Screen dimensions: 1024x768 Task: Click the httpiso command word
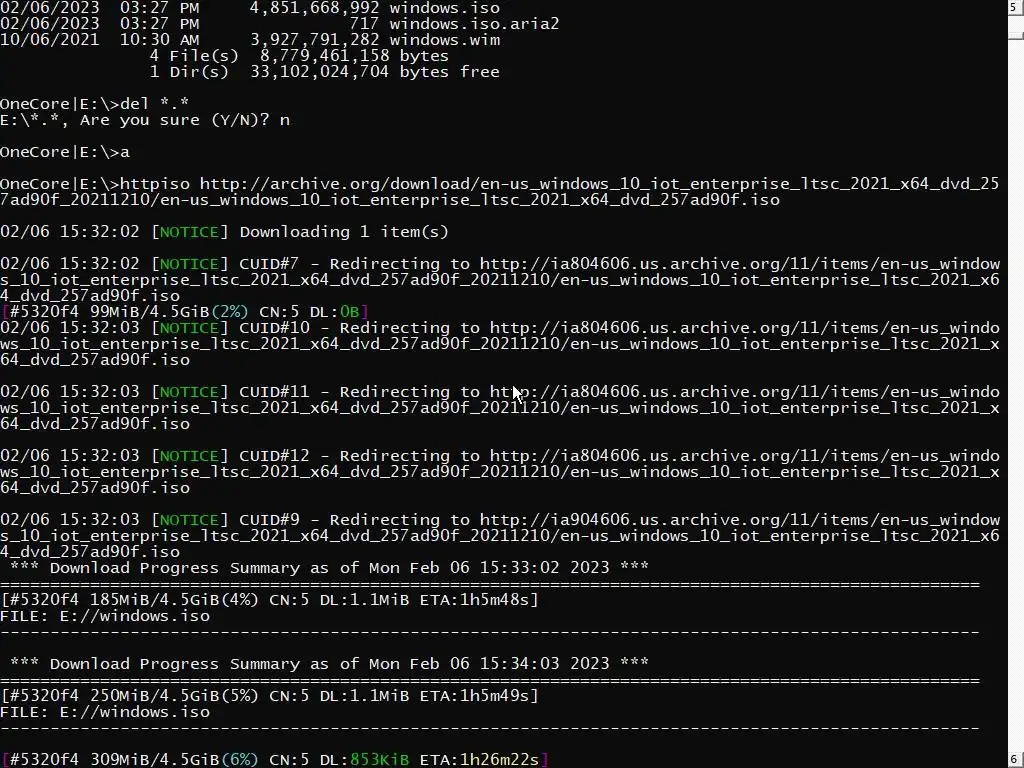coord(155,184)
